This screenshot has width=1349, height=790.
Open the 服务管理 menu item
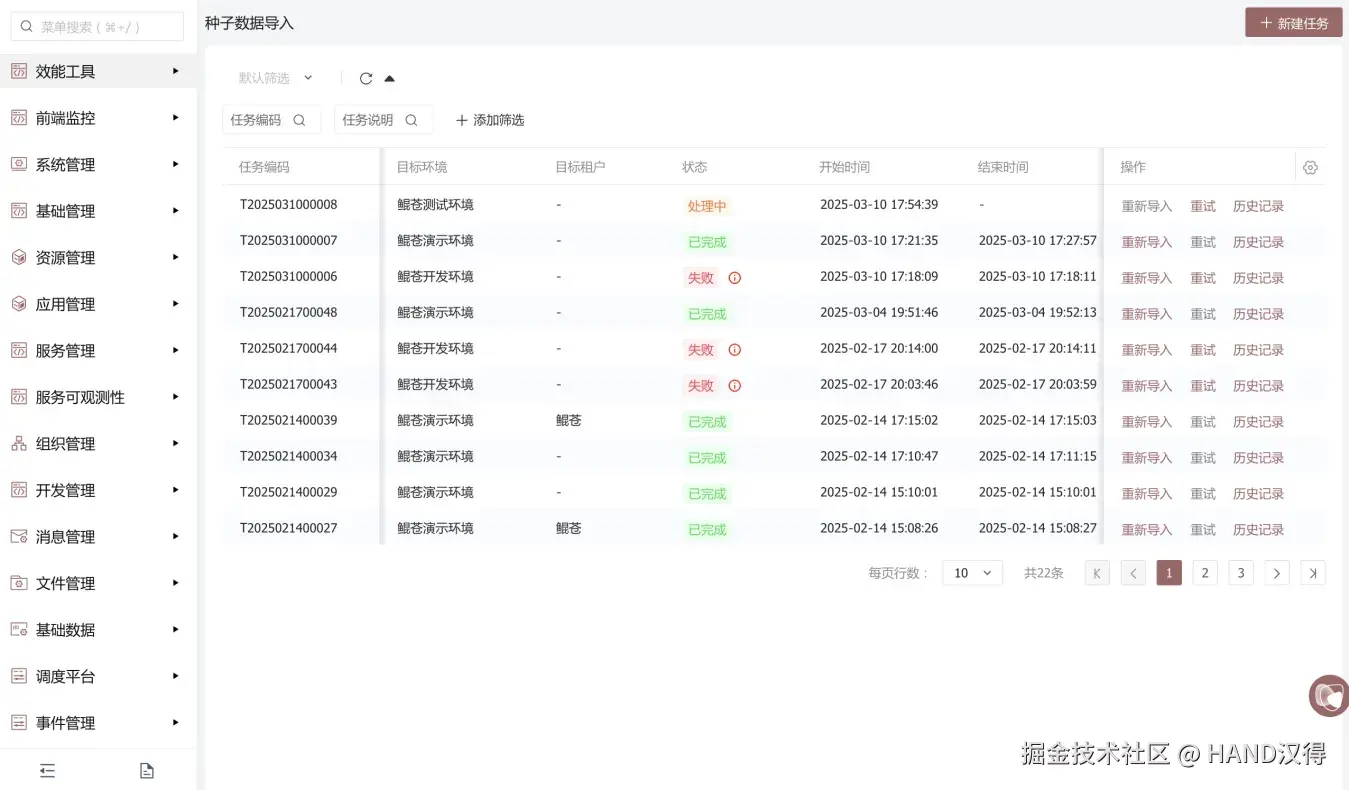(98, 351)
